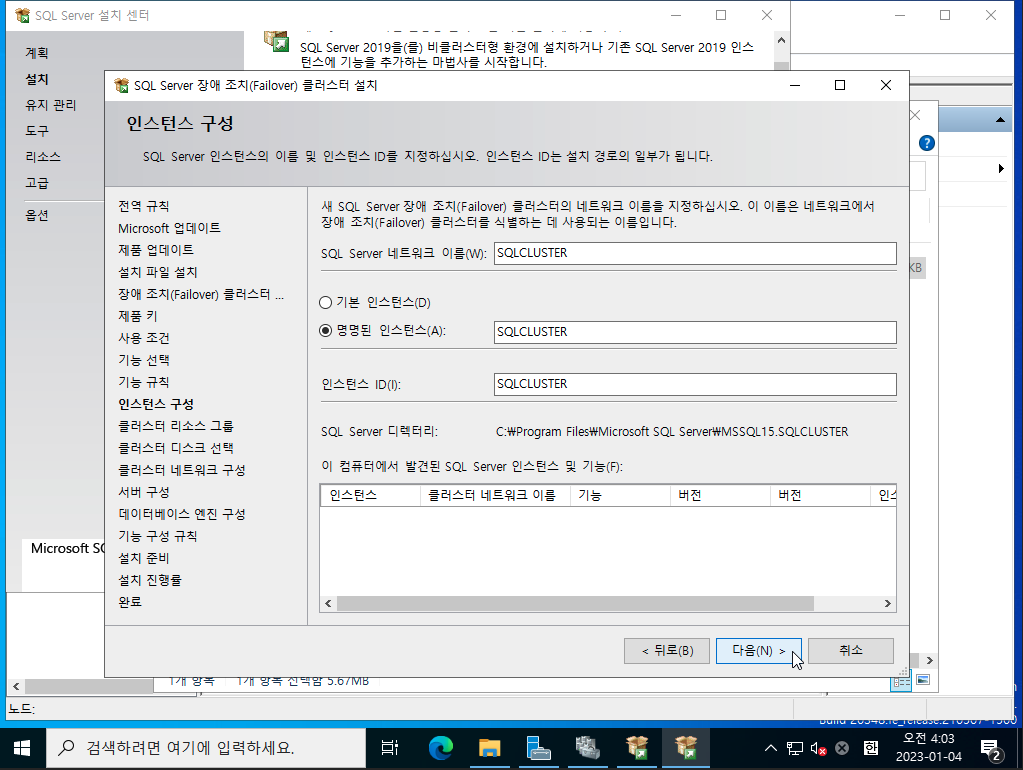Screen dimensions: 1023x770
Task: Open Server Manager from the taskbar
Action: tap(538, 748)
